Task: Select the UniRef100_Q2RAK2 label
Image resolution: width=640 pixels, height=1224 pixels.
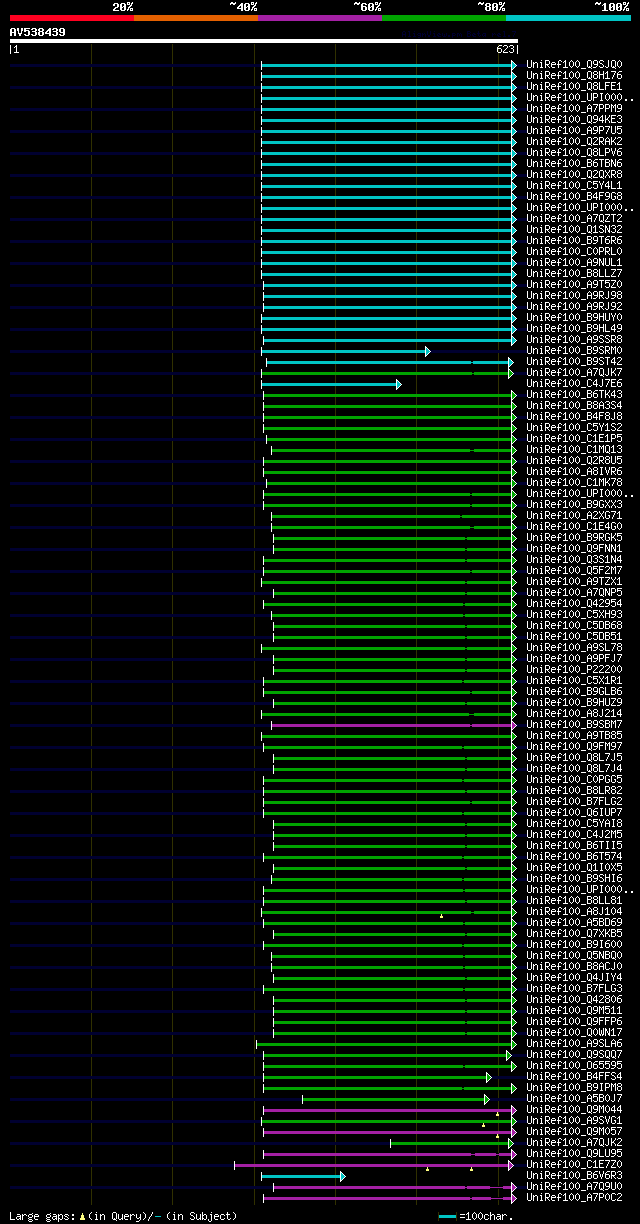Action: point(574,142)
